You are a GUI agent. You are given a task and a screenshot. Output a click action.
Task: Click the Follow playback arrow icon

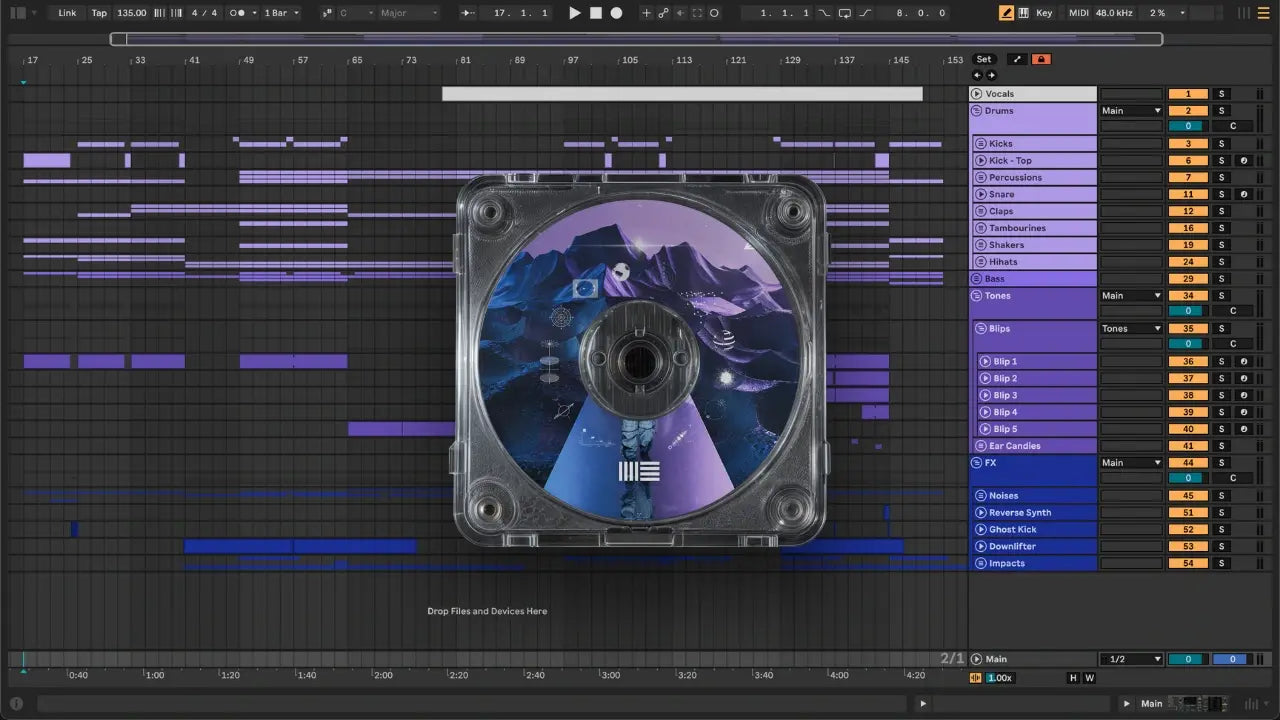click(468, 13)
